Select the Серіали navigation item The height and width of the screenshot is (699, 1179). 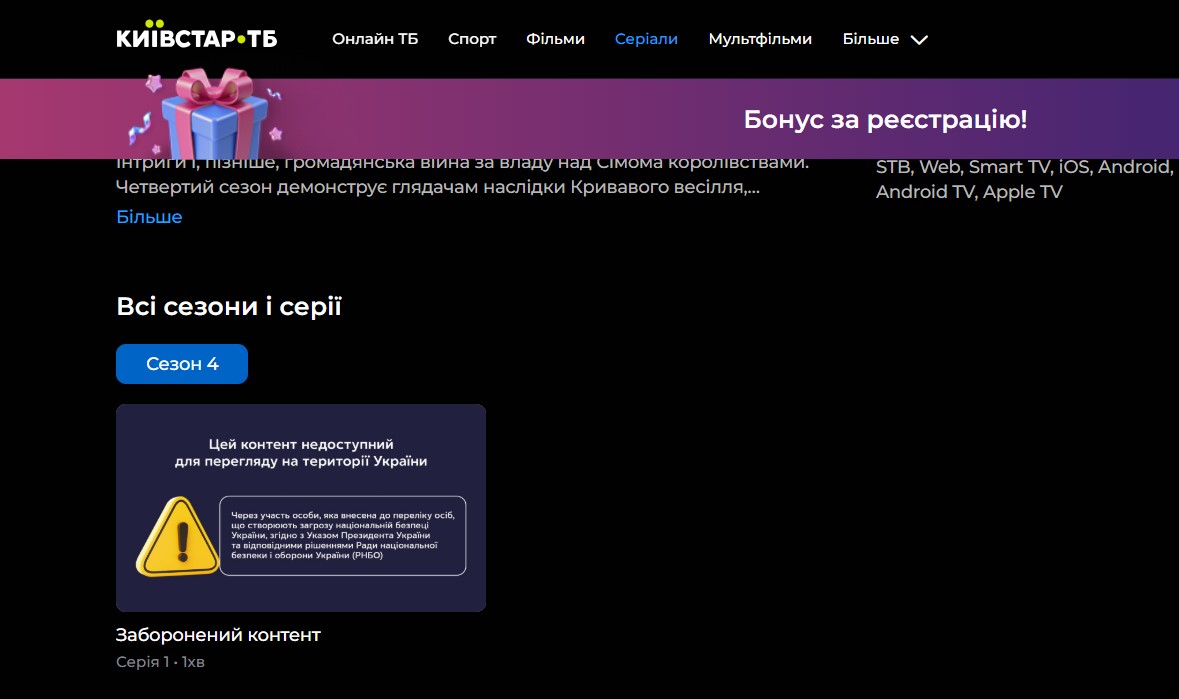tap(646, 39)
